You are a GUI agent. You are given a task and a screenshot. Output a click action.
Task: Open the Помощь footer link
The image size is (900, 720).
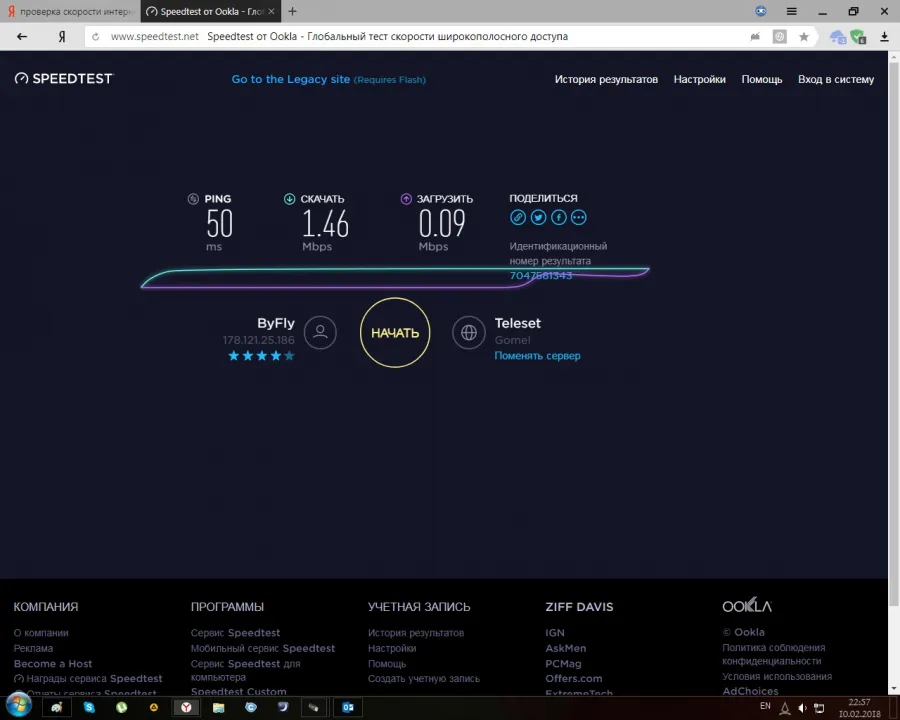387,664
